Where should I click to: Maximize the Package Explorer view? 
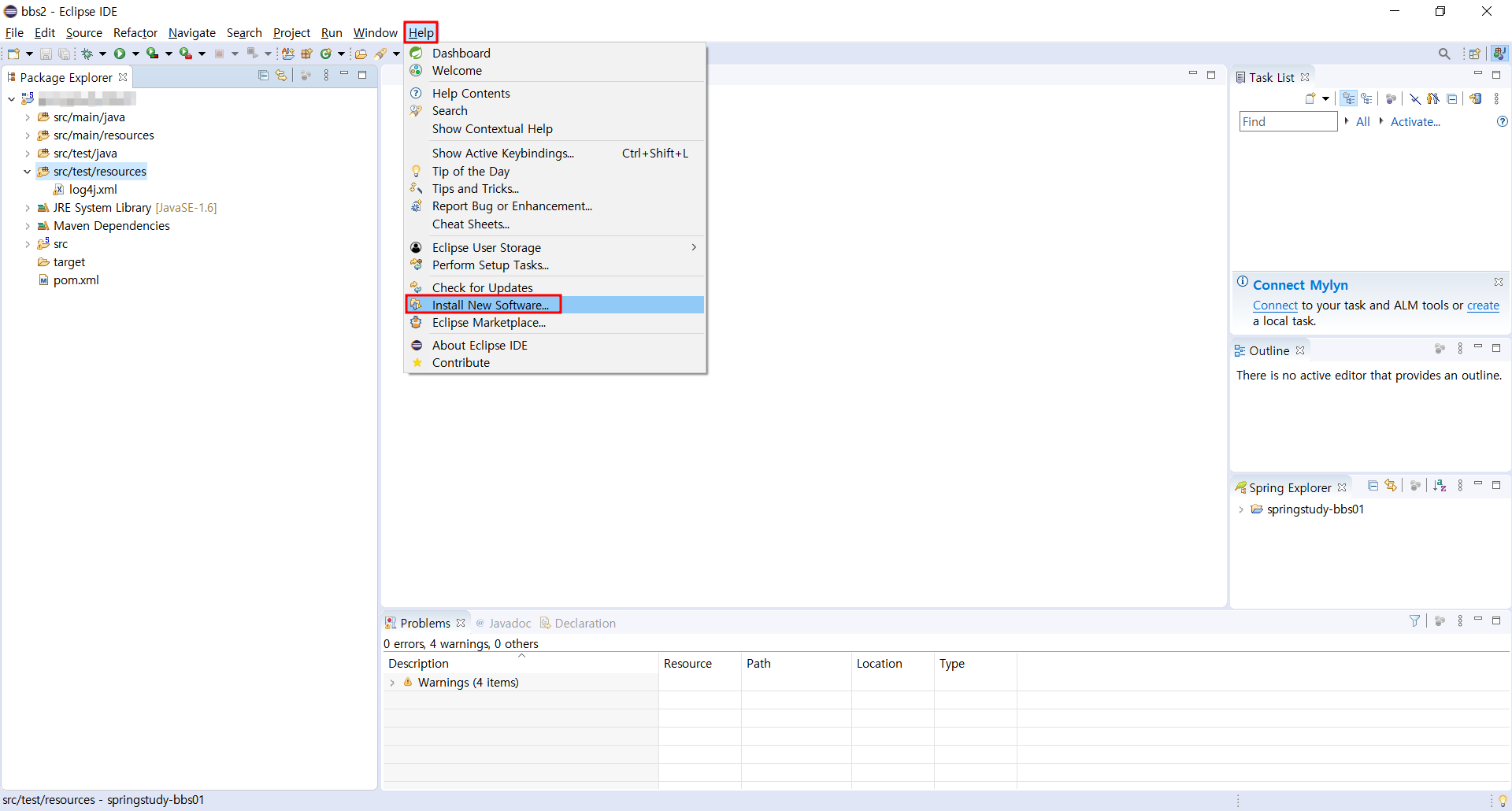[x=362, y=75]
